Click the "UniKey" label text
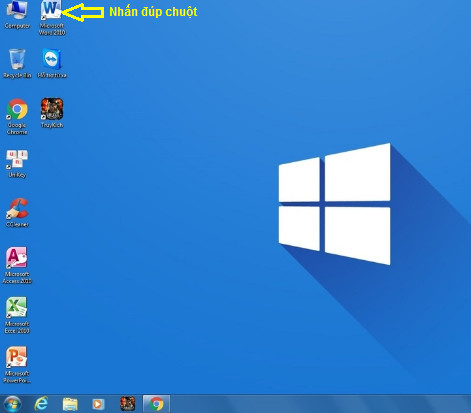This screenshot has height=413, width=471. (17, 175)
